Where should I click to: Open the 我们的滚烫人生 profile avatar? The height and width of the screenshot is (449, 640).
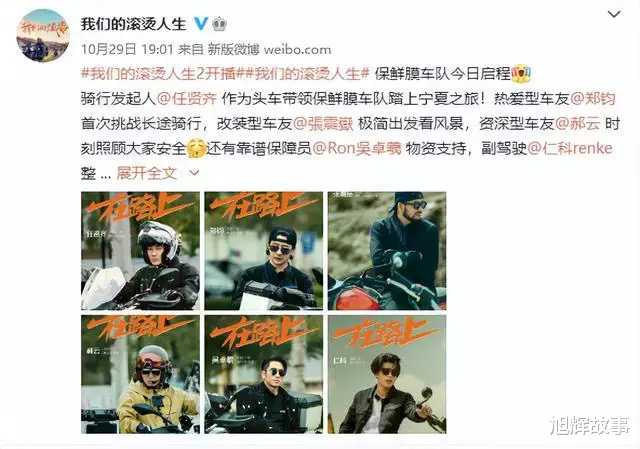pyautogui.click(x=42, y=36)
